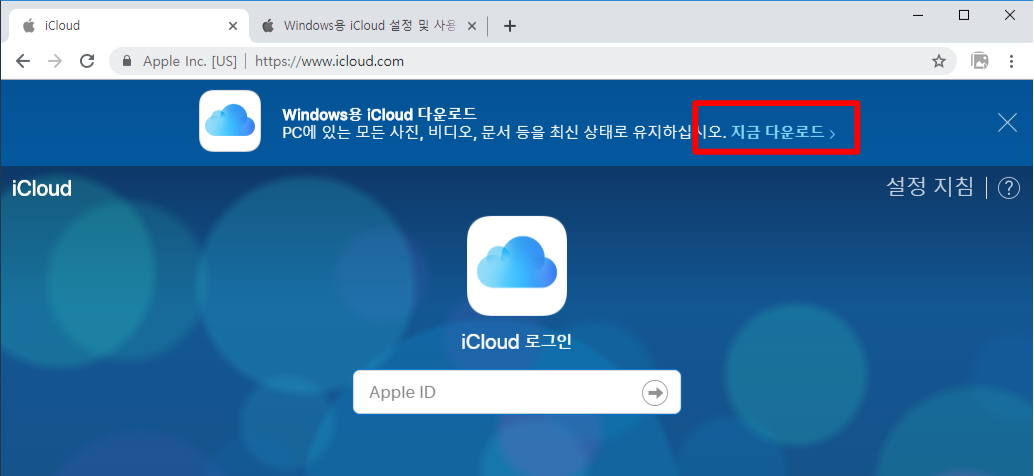Click the address bar URL
The image size is (1034, 476).
tap(329, 61)
